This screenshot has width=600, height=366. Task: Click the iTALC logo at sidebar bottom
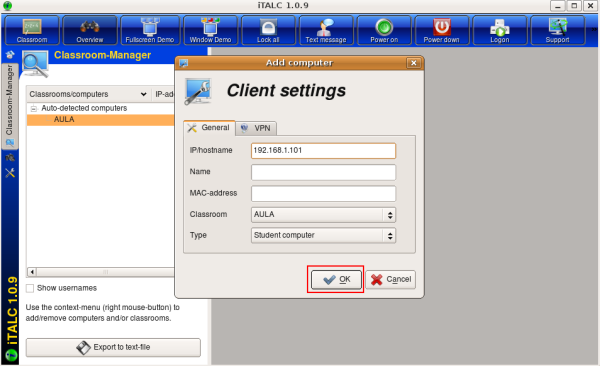11,355
